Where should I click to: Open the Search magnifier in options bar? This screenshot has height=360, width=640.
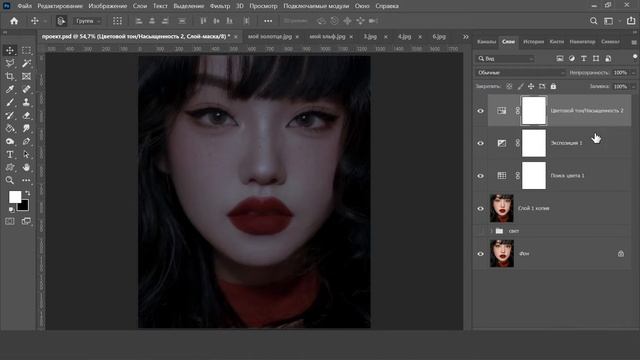coord(593,21)
